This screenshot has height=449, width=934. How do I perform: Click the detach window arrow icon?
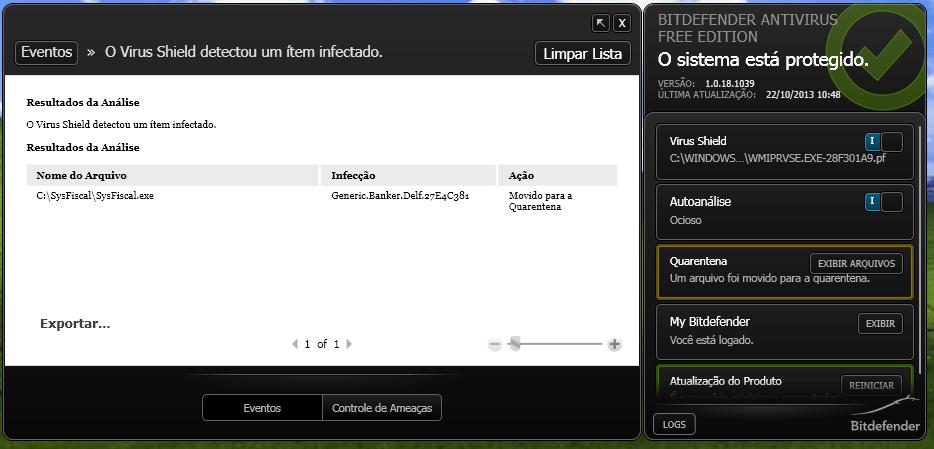click(x=600, y=23)
